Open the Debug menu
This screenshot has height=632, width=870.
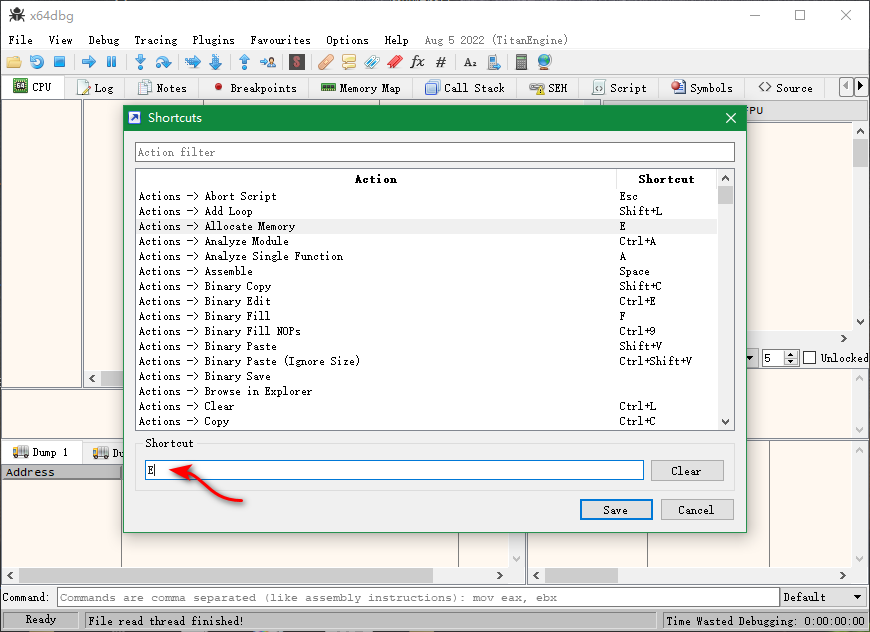[104, 40]
